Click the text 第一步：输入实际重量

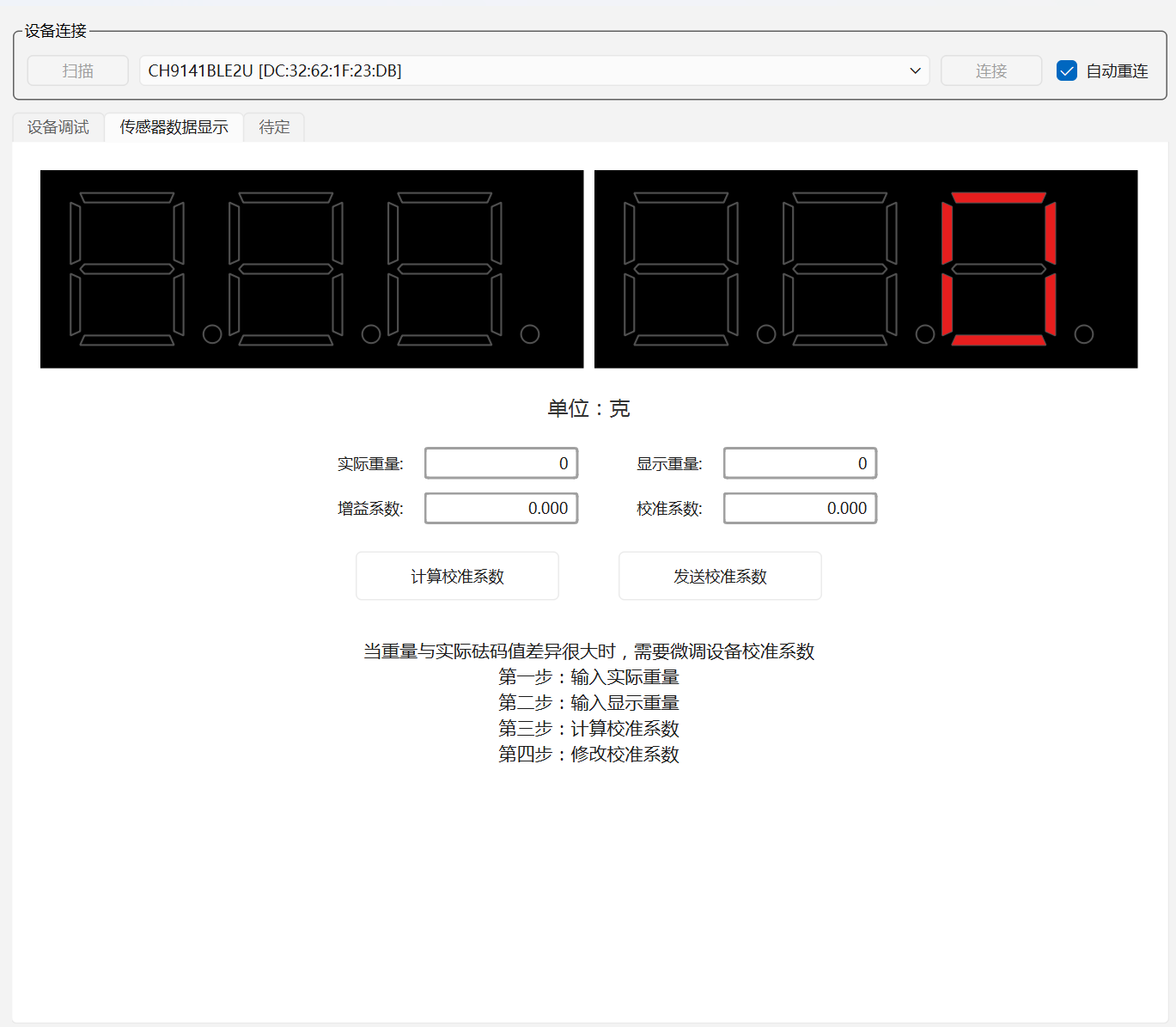pyautogui.click(x=589, y=677)
